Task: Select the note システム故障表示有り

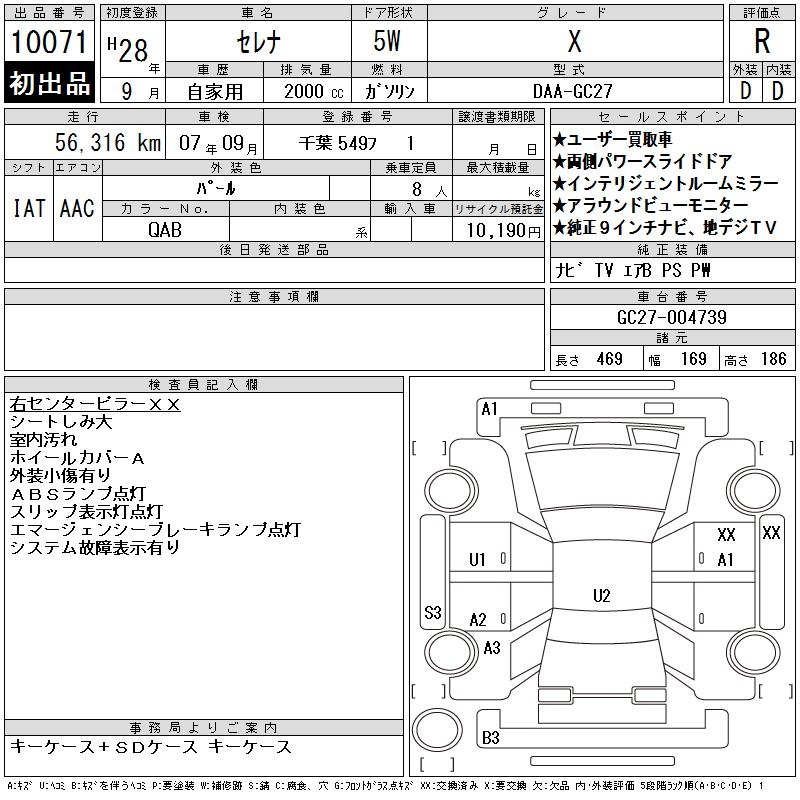Action: [x=95, y=547]
